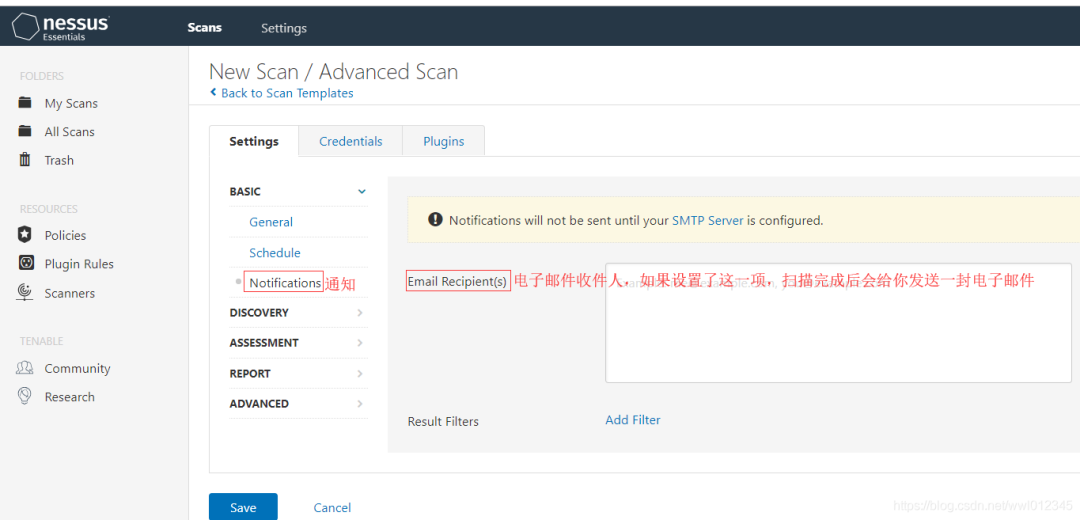Click the Scanners radar icon

coord(25,292)
